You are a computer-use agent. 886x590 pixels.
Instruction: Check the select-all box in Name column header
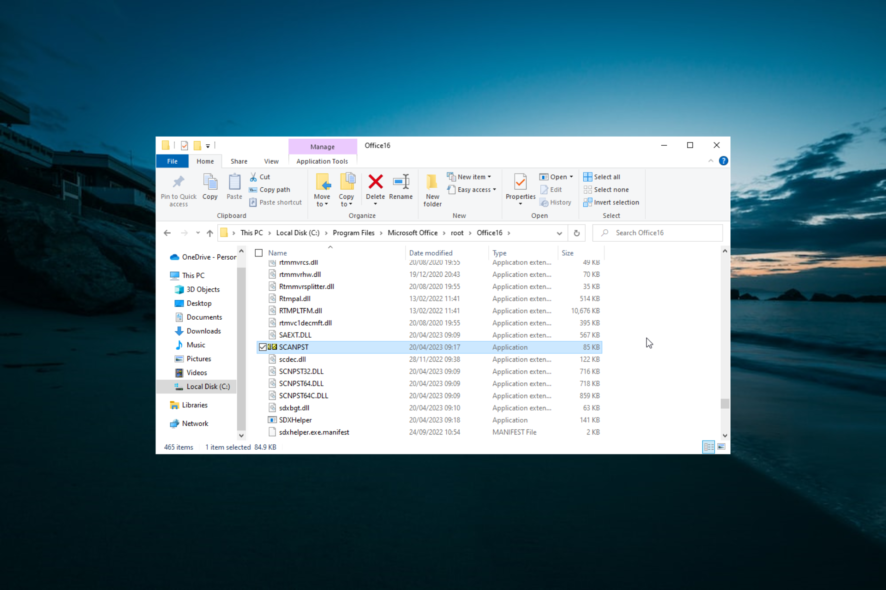click(x=260, y=253)
